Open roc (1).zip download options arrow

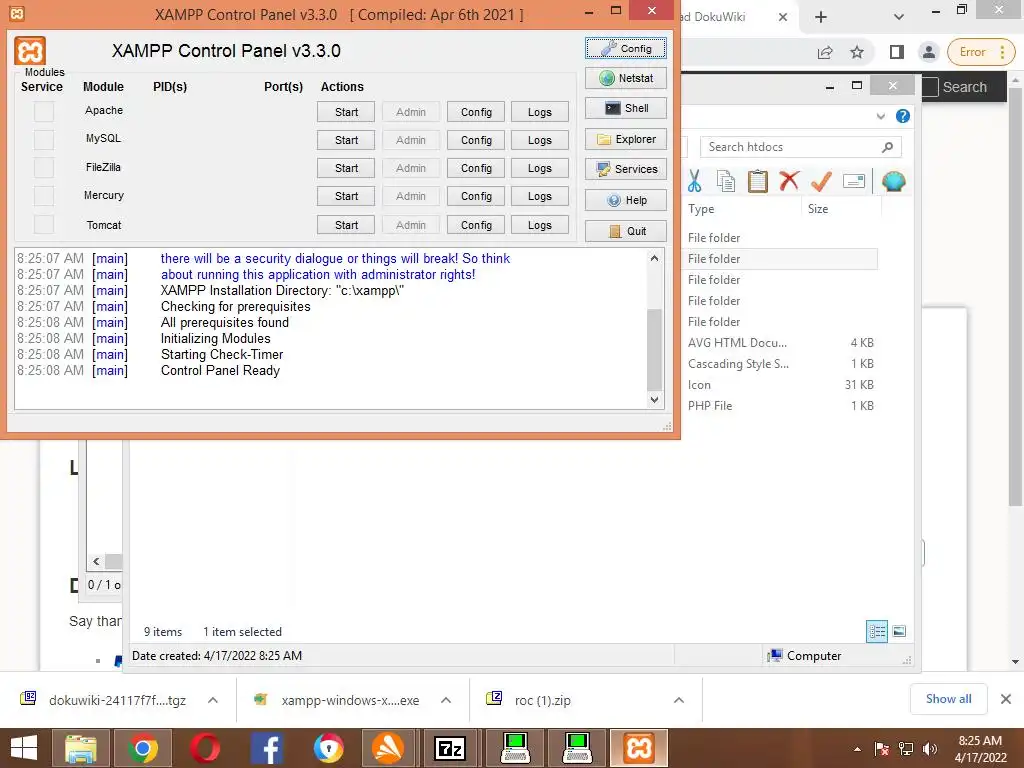click(679, 700)
